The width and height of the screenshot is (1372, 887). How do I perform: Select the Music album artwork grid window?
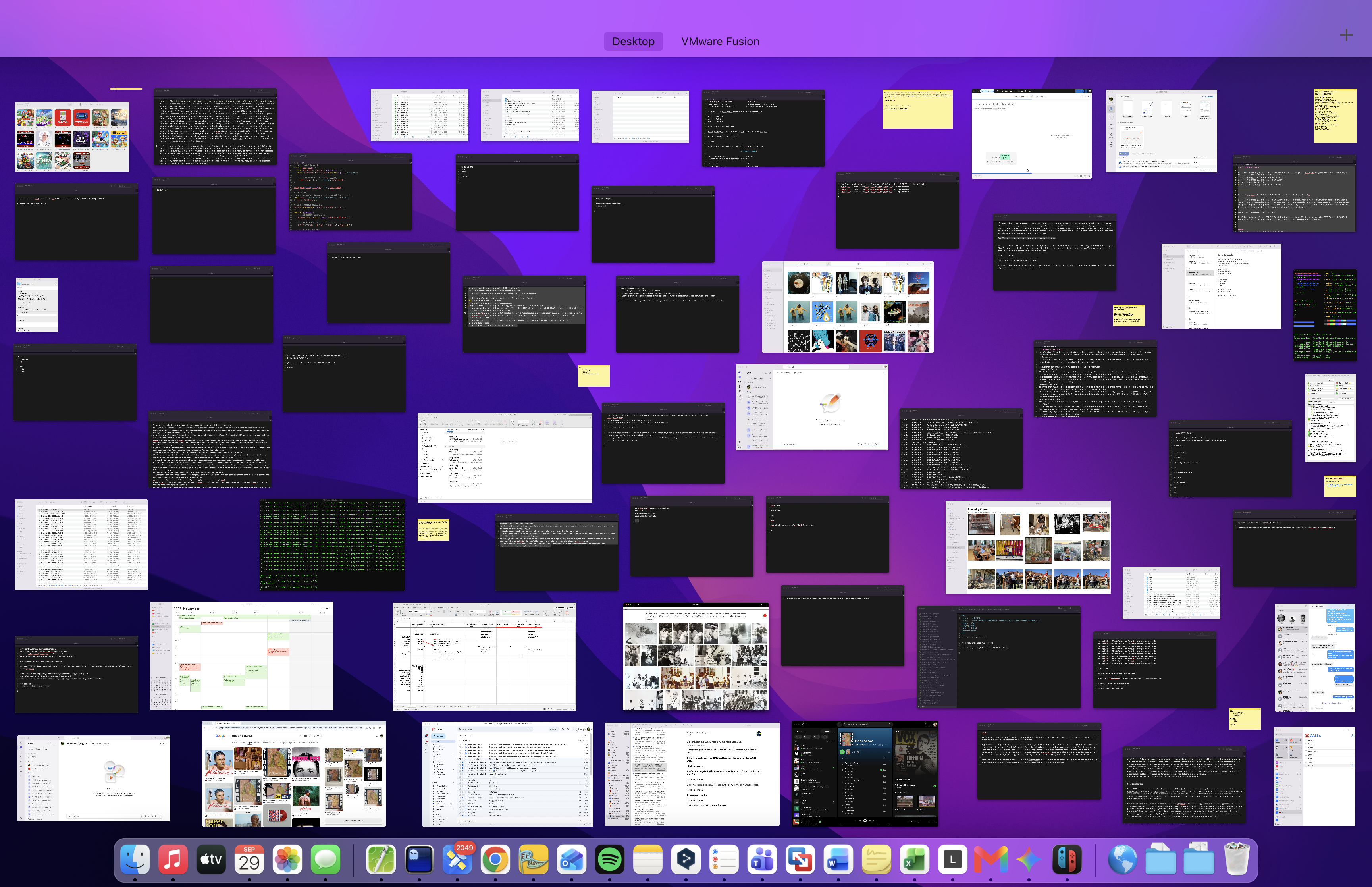tap(848, 307)
